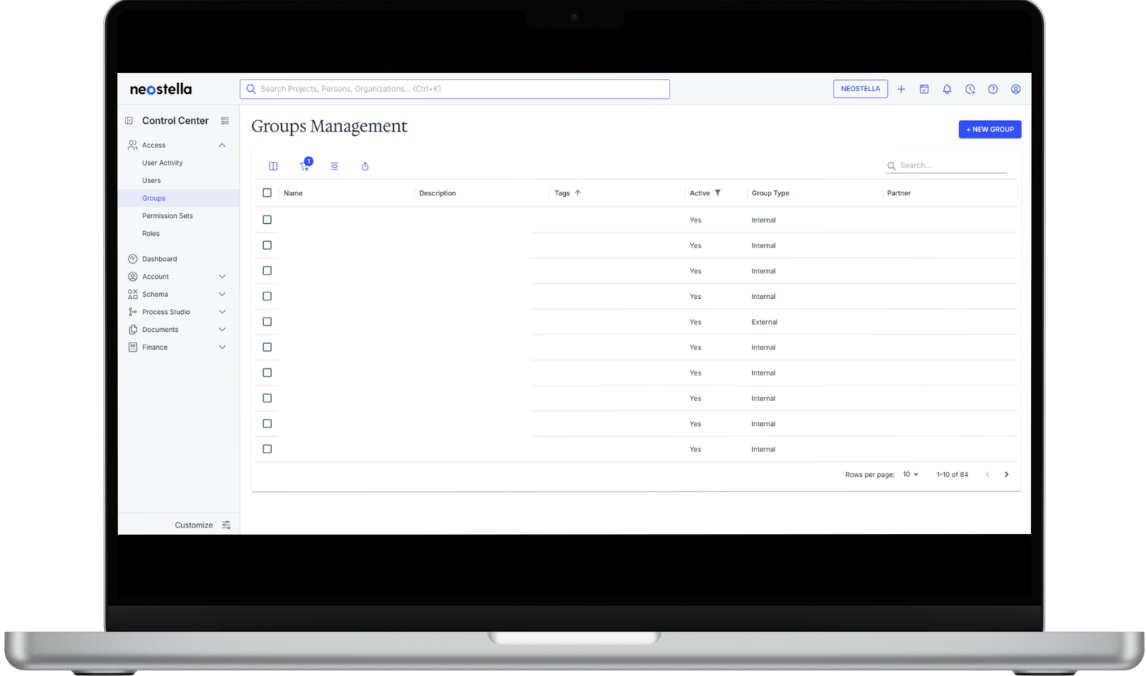Click the help question mark icon
Viewport: 1146px width, 676px height.
(993, 89)
